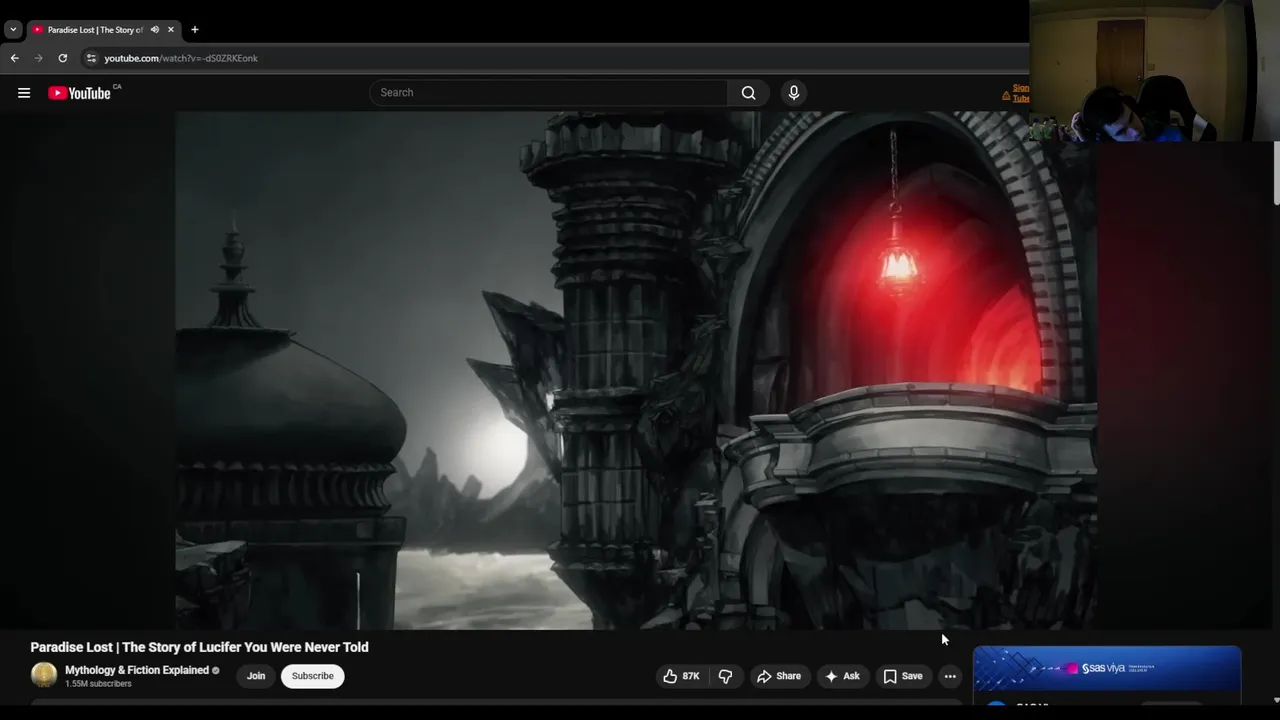
Task: Open the channel avatar picture
Action: [44, 675]
